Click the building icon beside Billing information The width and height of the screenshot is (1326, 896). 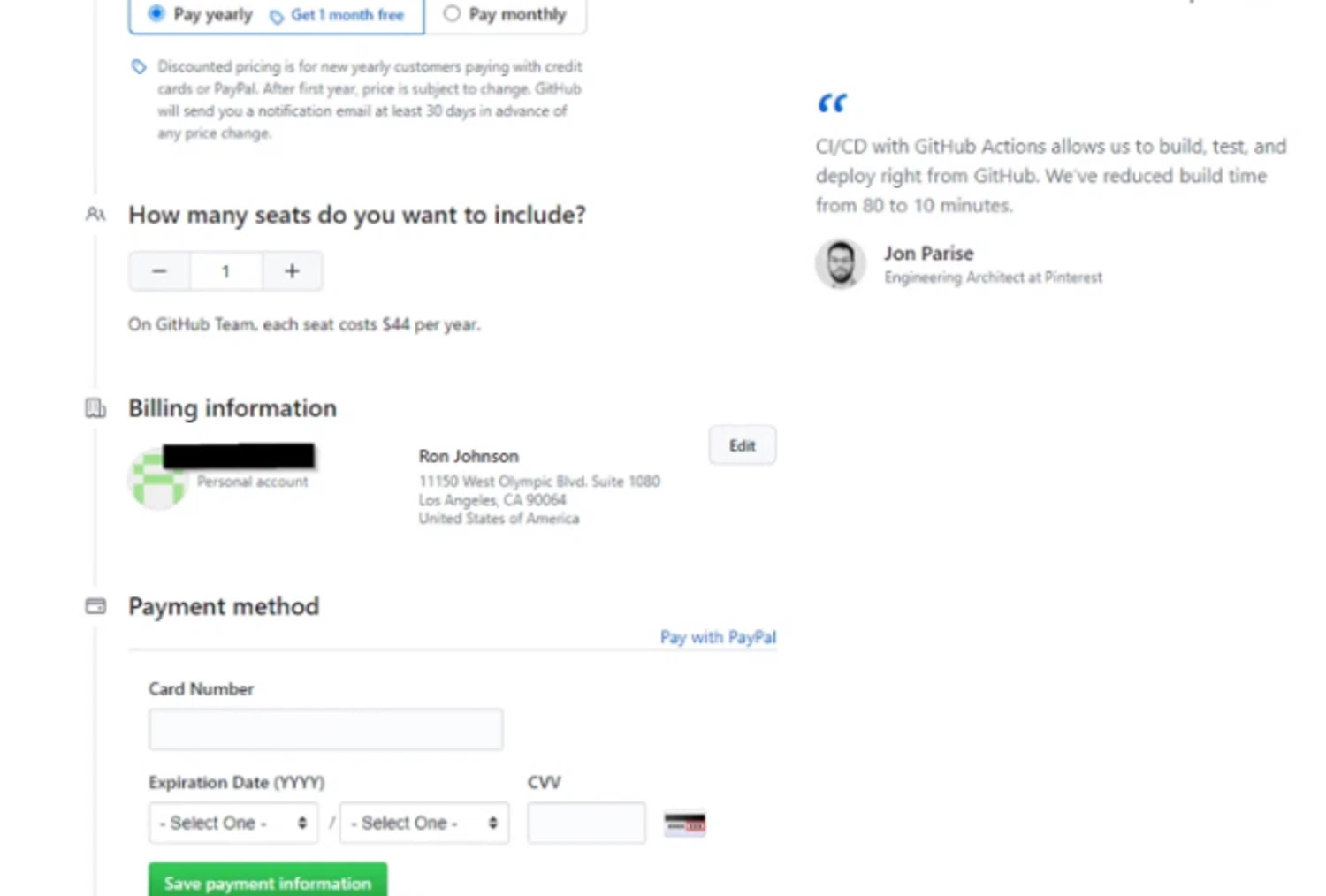[x=95, y=408]
